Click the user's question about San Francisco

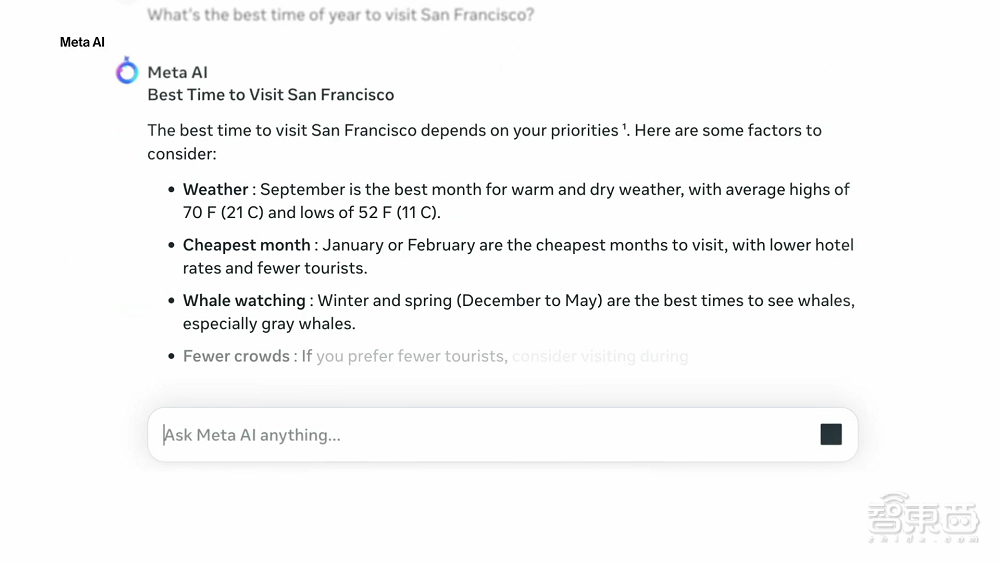click(x=340, y=15)
